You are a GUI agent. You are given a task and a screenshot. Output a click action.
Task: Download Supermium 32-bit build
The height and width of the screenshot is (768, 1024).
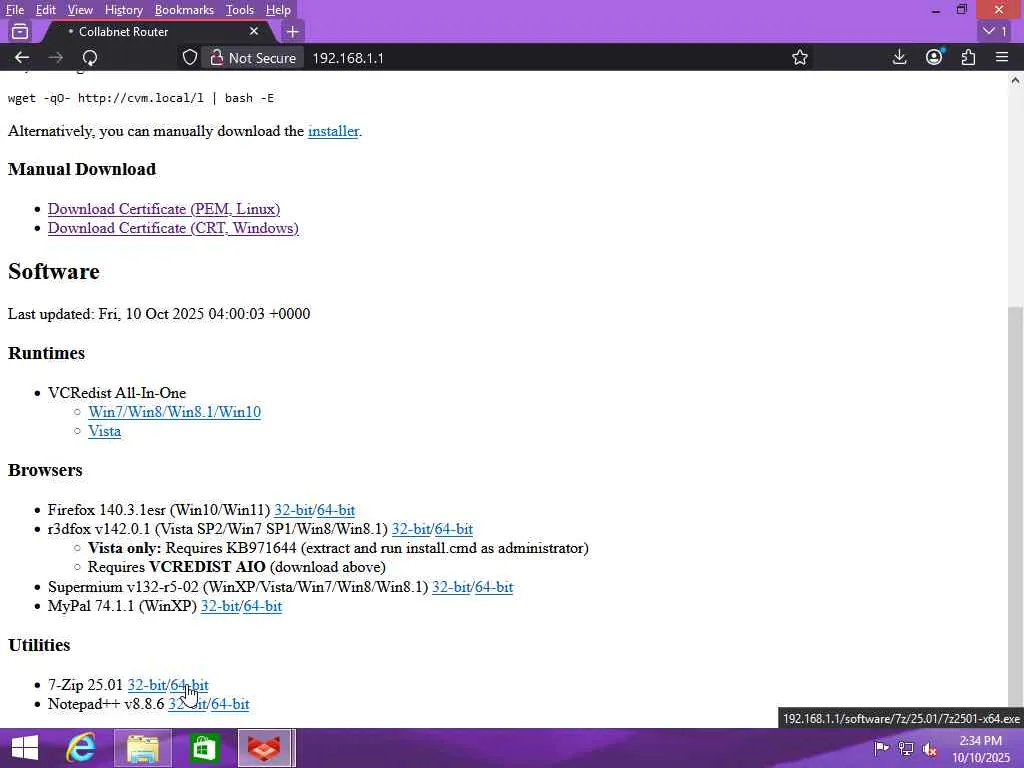451,586
